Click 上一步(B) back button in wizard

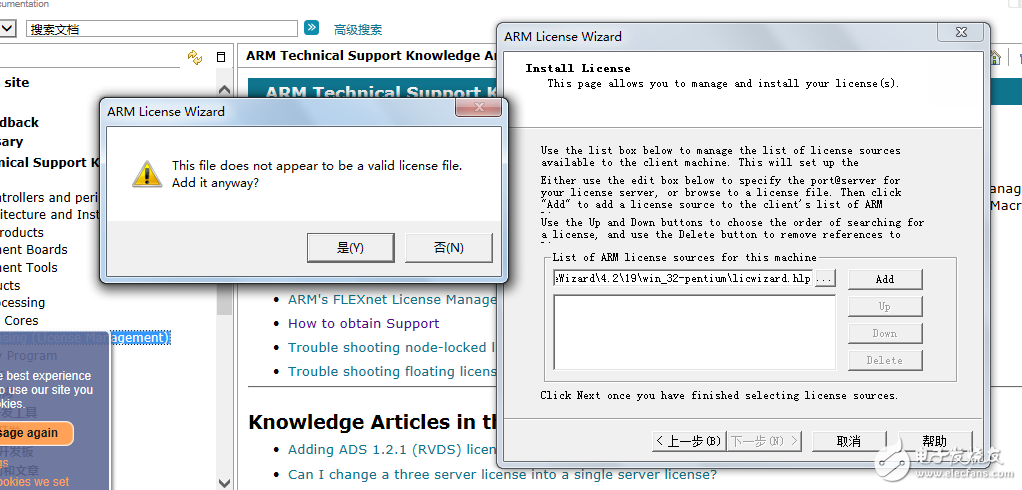point(688,441)
